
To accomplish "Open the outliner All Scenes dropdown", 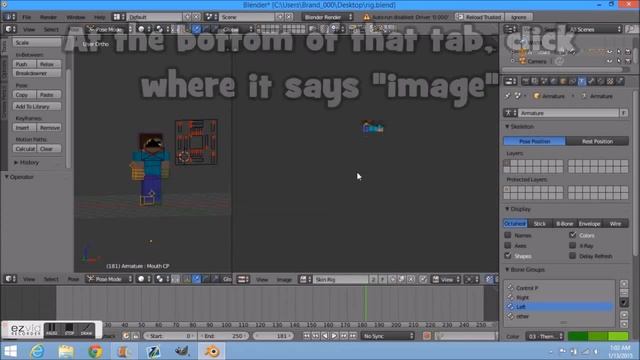I will pyautogui.click(x=595, y=29).
